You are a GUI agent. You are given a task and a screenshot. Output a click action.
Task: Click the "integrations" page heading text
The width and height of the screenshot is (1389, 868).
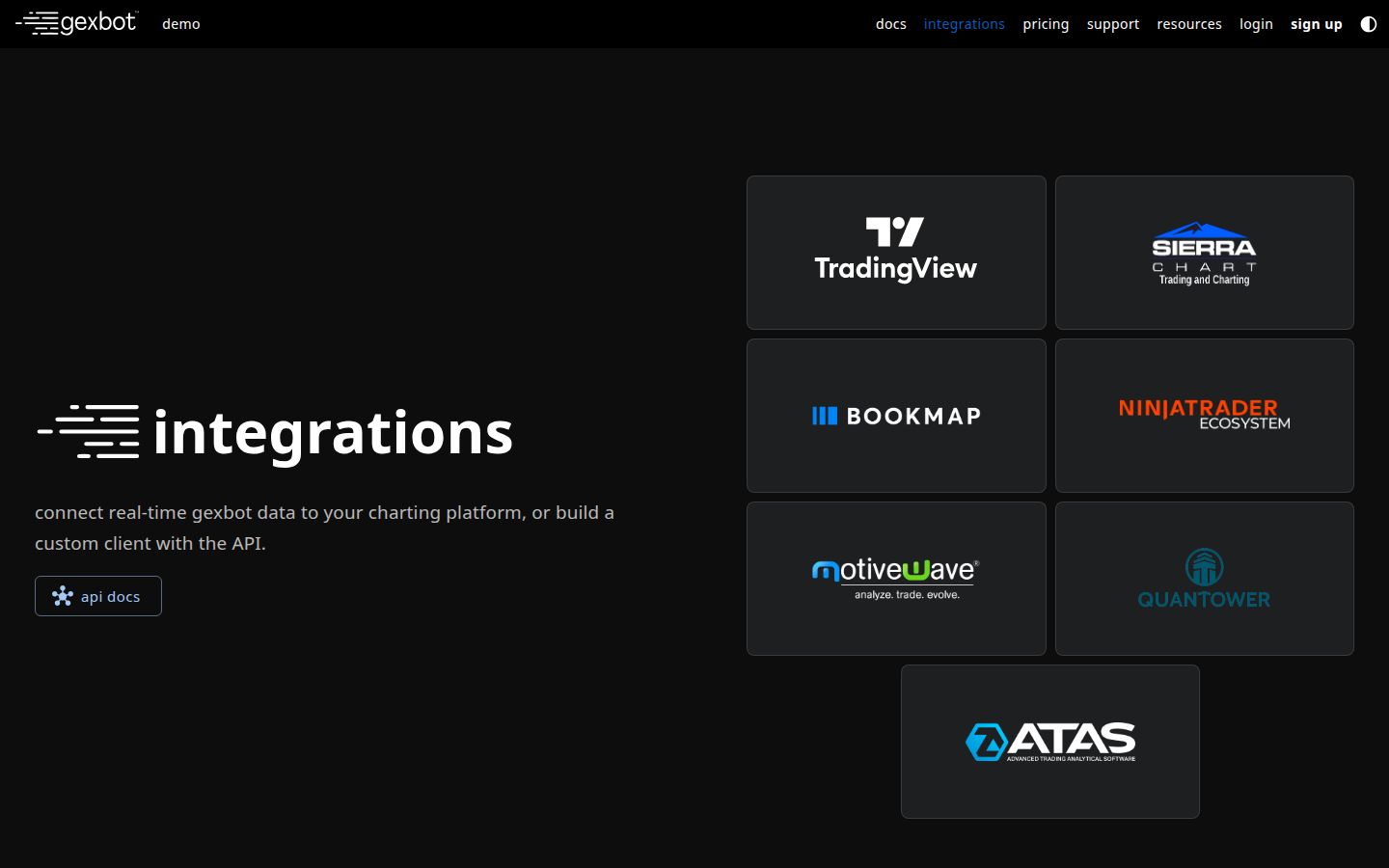click(x=333, y=433)
